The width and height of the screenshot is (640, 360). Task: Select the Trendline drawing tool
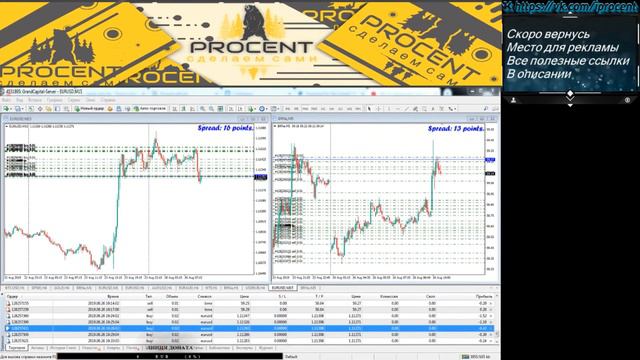tap(407, 109)
